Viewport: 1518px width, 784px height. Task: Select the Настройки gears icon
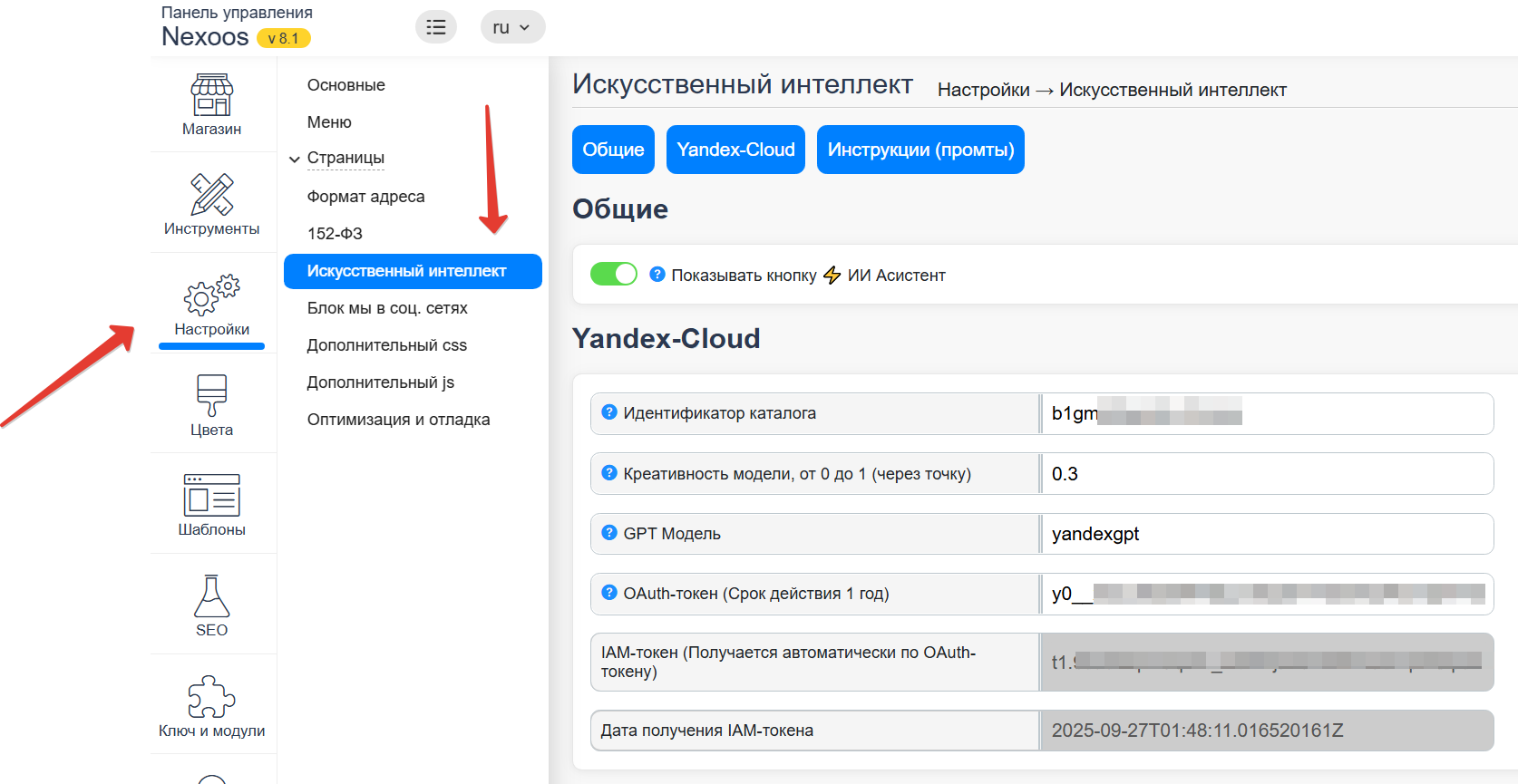[x=211, y=295]
